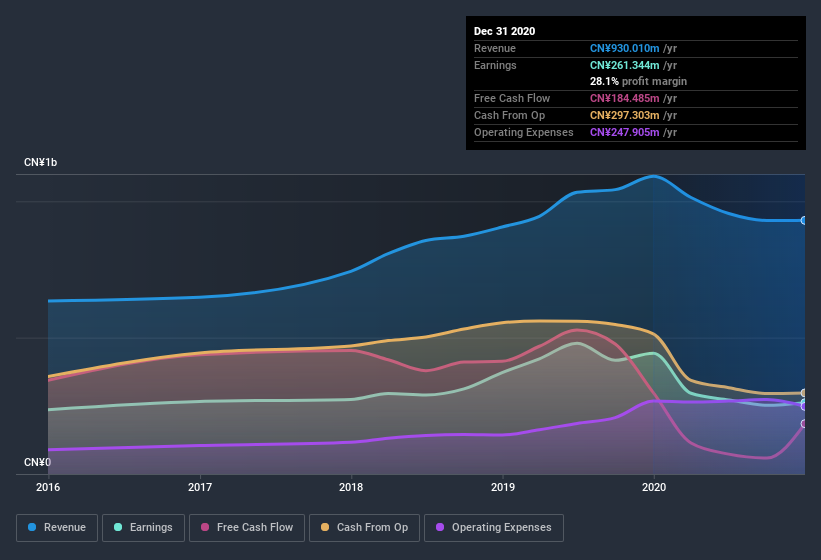Click the Cash From Op label in tooltip
The height and width of the screenshot is (560, 821).
(x=509, y=115)
